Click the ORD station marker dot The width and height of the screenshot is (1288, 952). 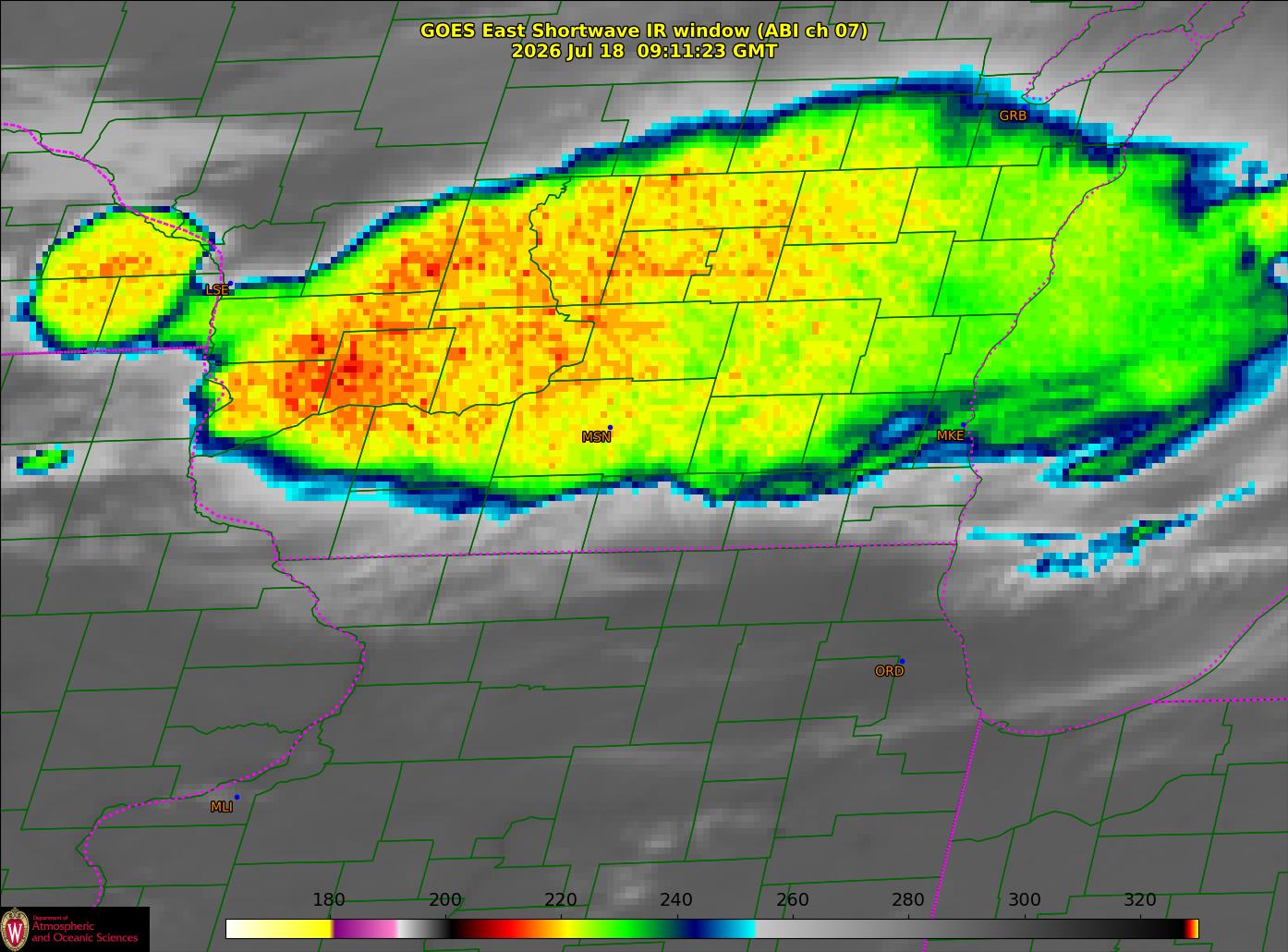902,661
